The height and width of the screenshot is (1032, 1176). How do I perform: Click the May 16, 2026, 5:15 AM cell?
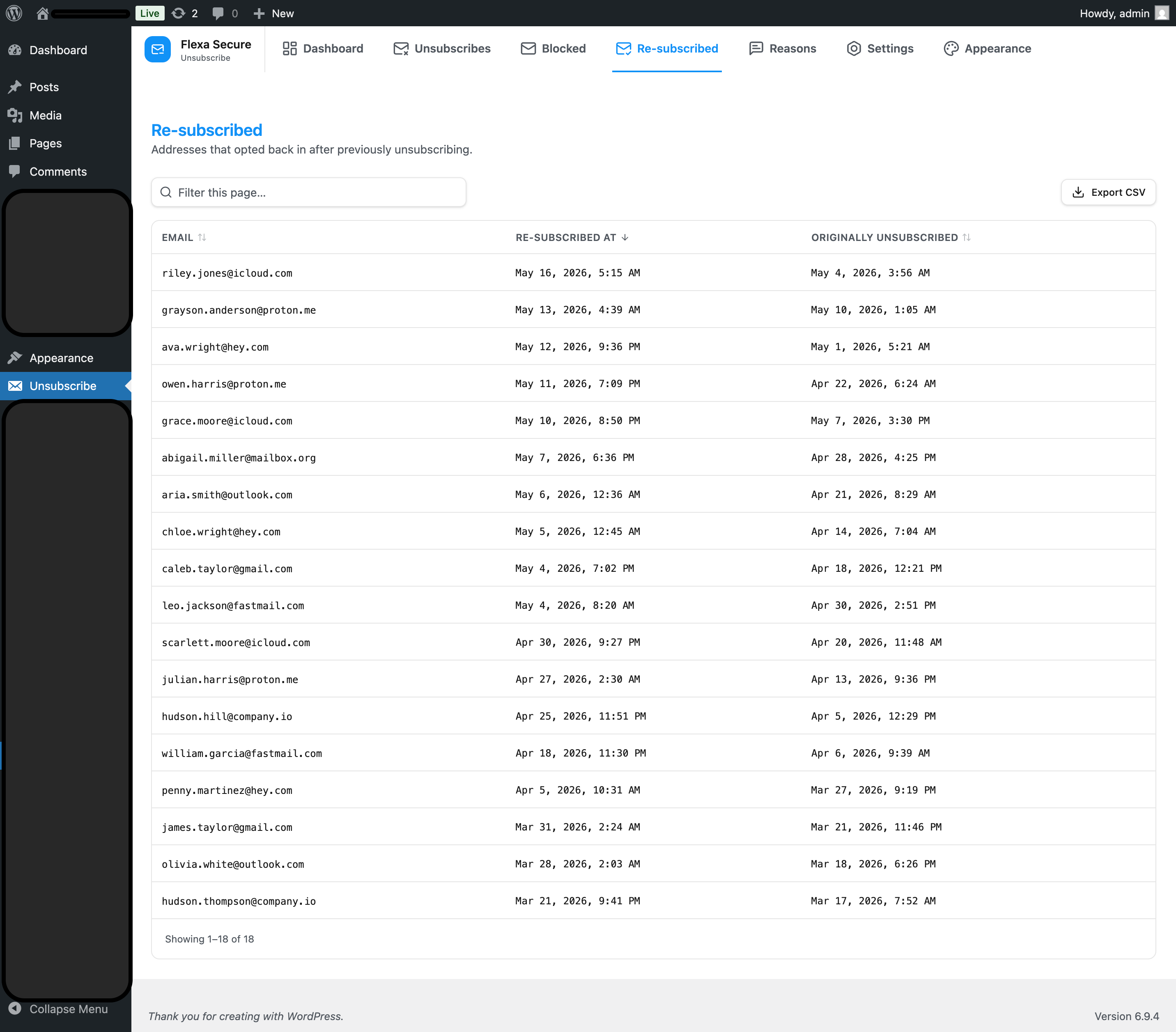[x=578, y=273]
